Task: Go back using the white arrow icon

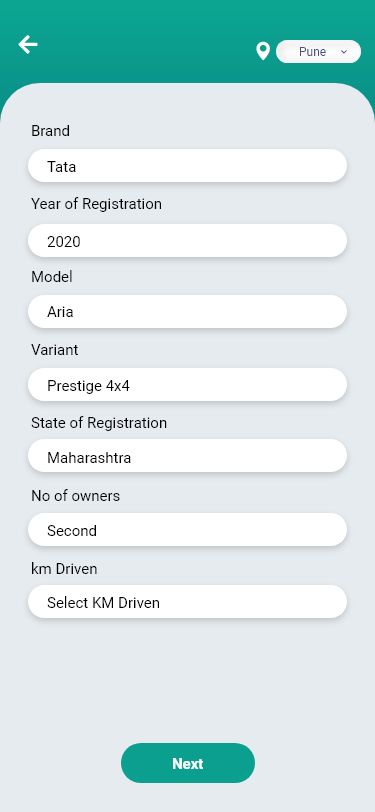Action: tap(28, 45)
